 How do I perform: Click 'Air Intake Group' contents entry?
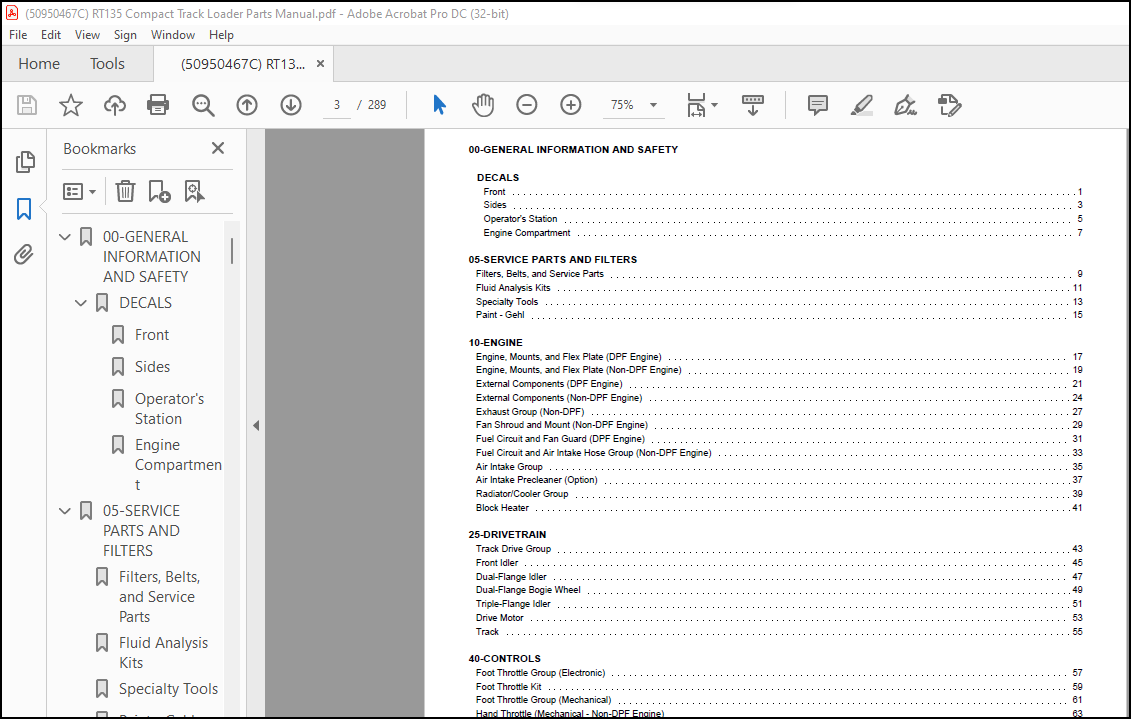[x=509, y=467]
